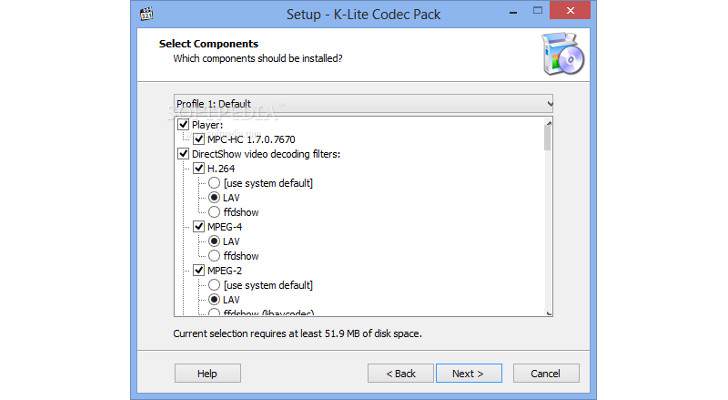
Task: Click the Next button
Action: [x=468, y=373]
